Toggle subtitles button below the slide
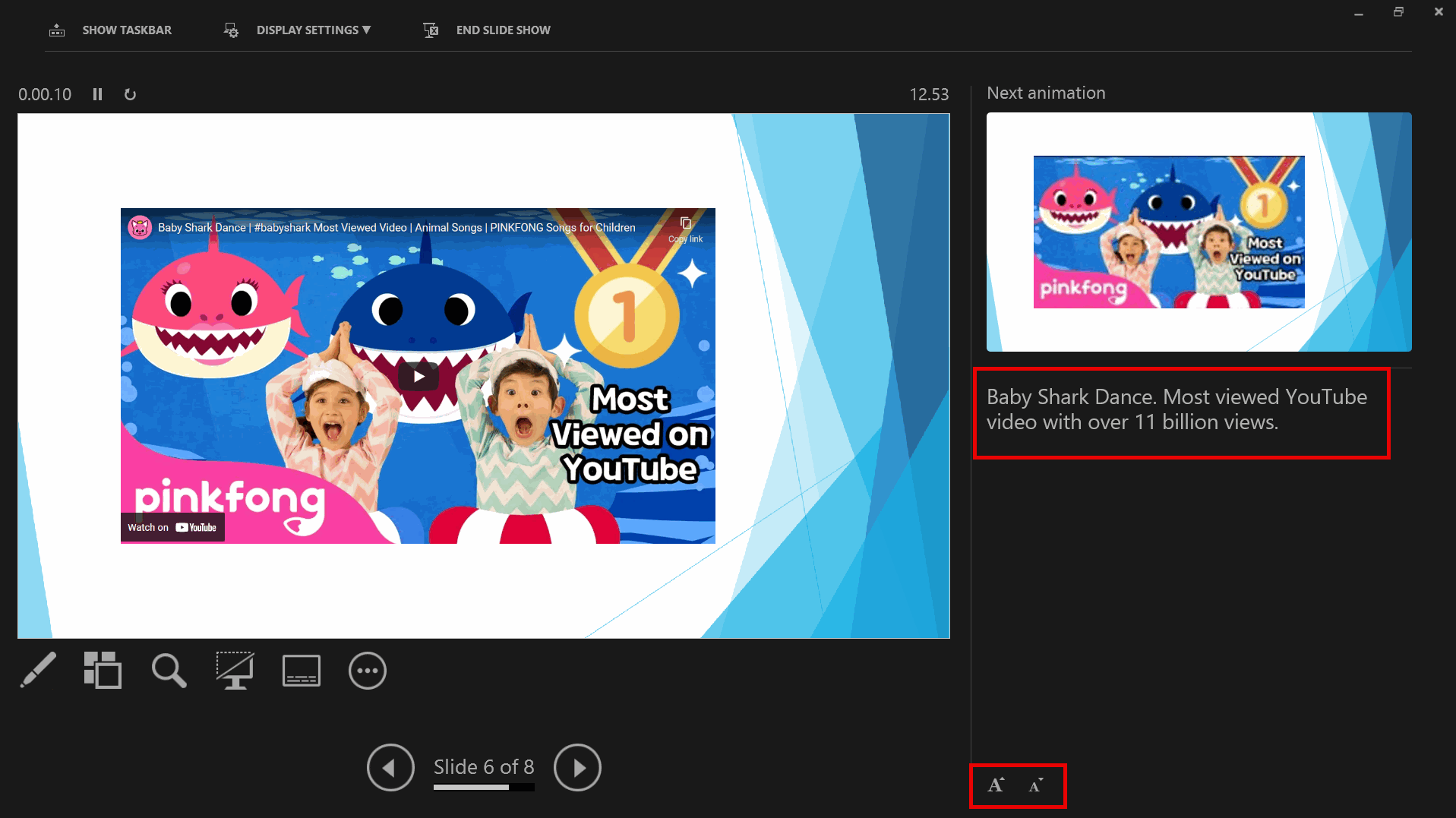Viewport: 1456px width, 818px height. 302,670
